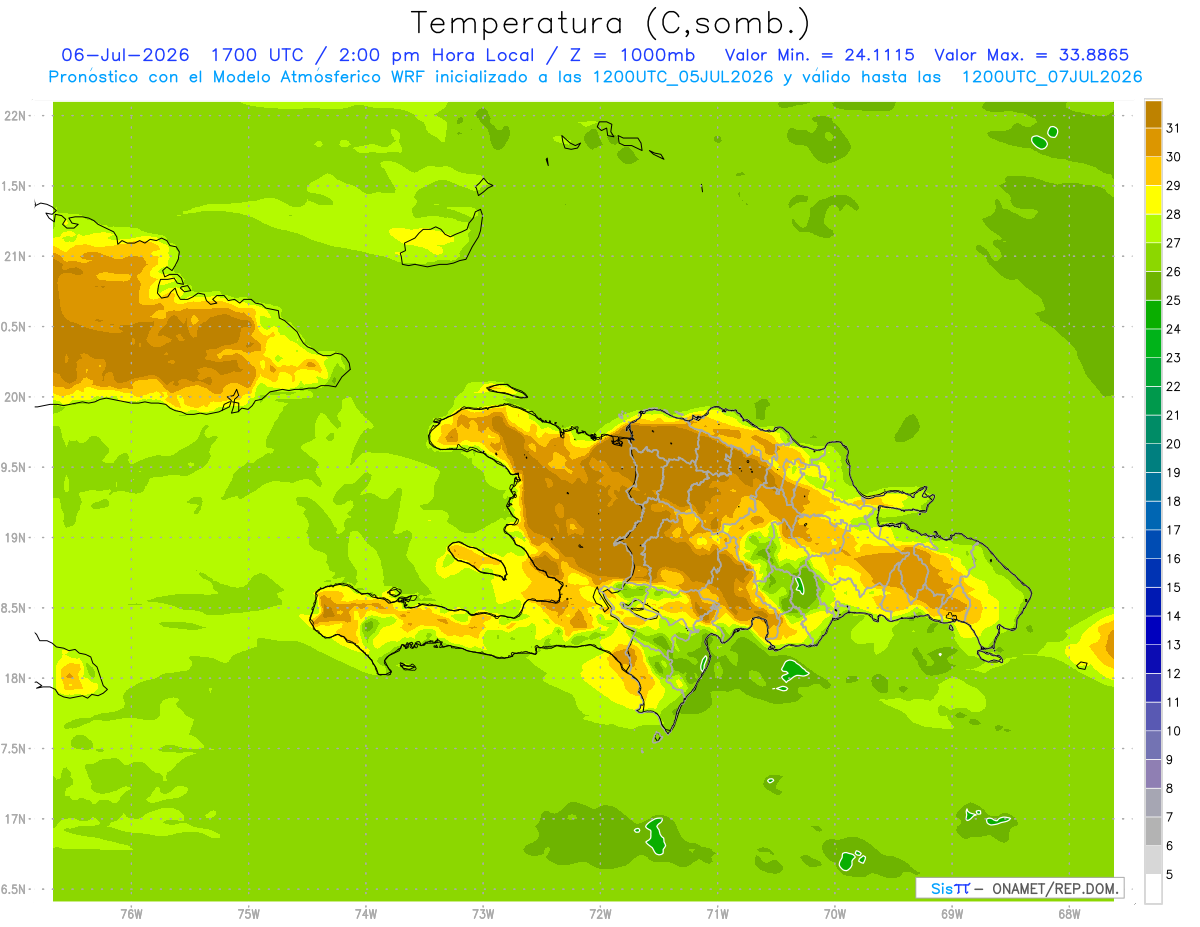Click the "18N" latitude axis label

tap(16, 679)
